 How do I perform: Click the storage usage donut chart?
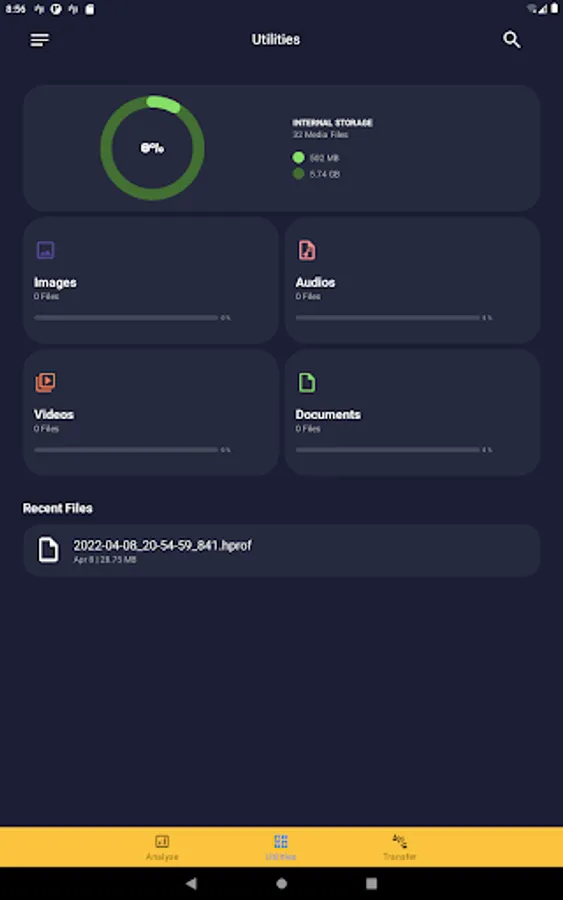pos(152,148)
